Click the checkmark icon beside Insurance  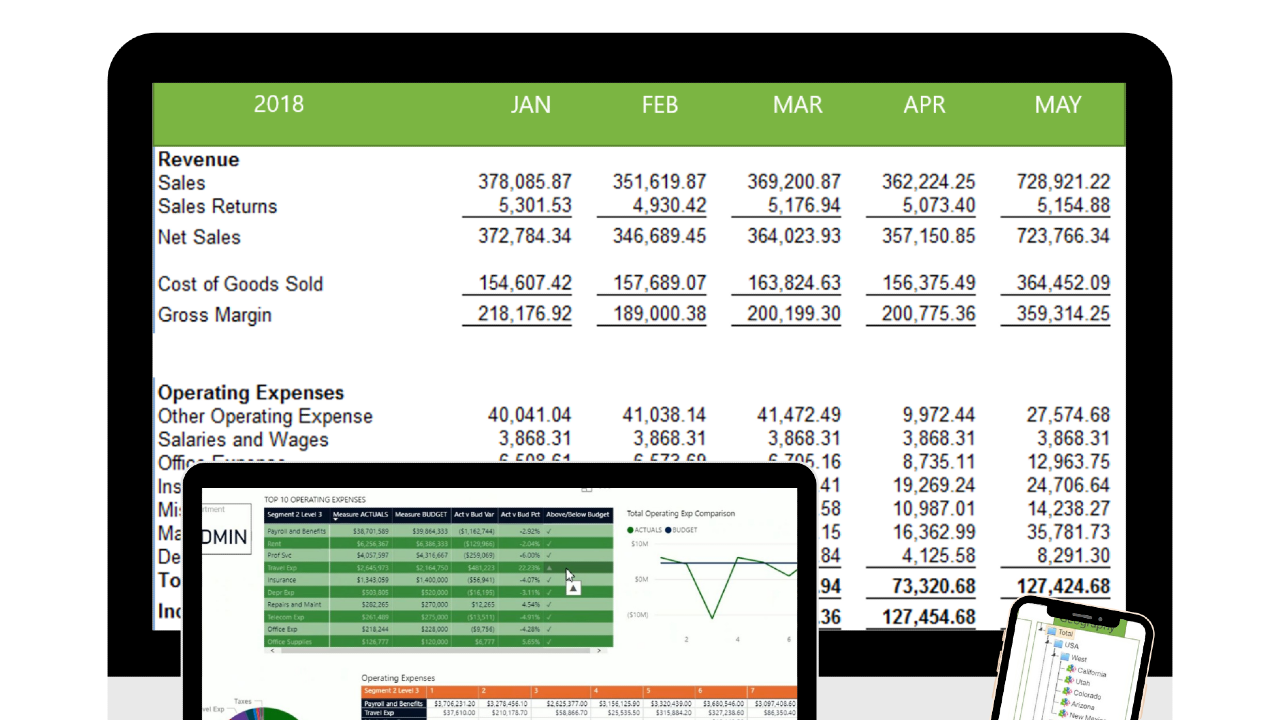click(x=548, y=580)
